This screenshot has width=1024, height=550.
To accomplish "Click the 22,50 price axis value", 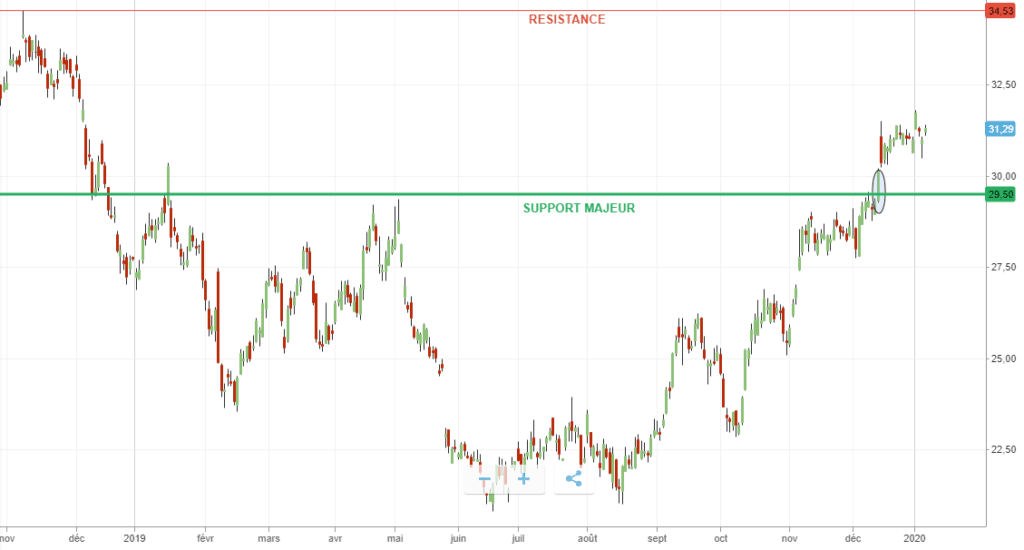I will click(1003, 449).
